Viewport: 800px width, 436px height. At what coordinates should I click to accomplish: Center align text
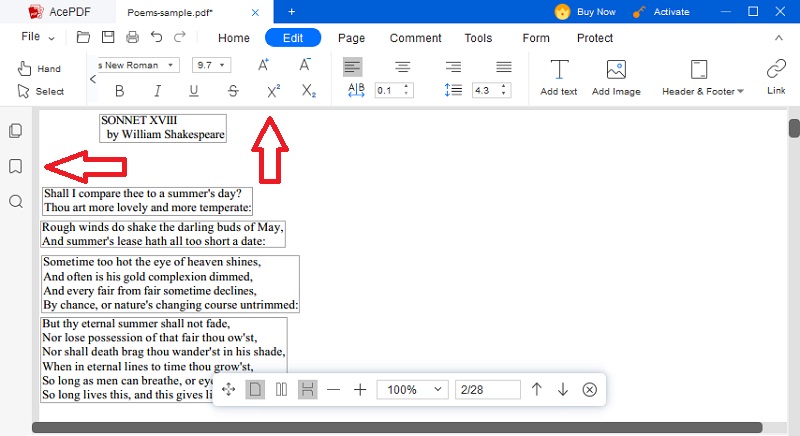point(403,66)
